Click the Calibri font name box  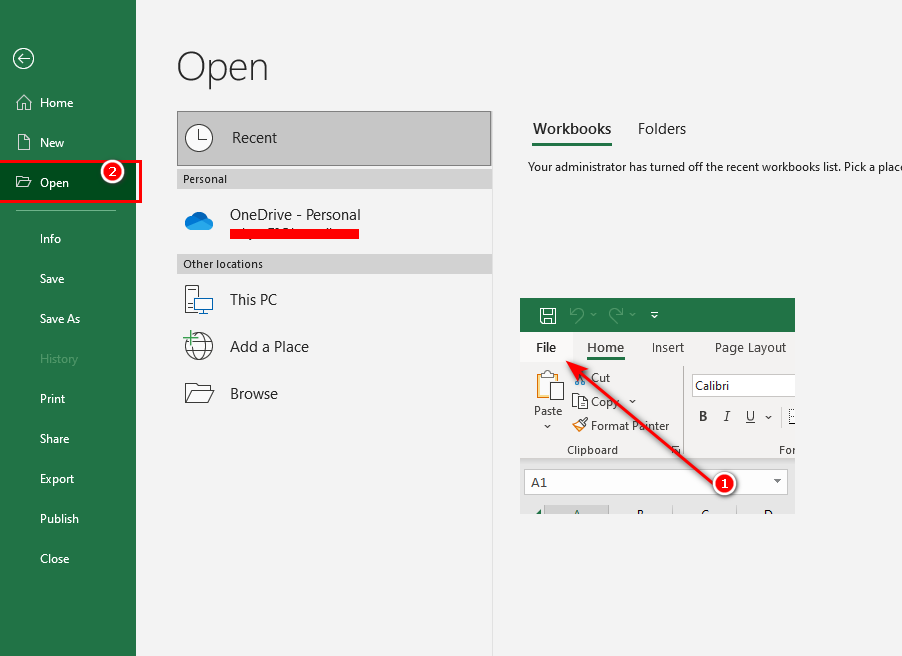click(742, 386)
